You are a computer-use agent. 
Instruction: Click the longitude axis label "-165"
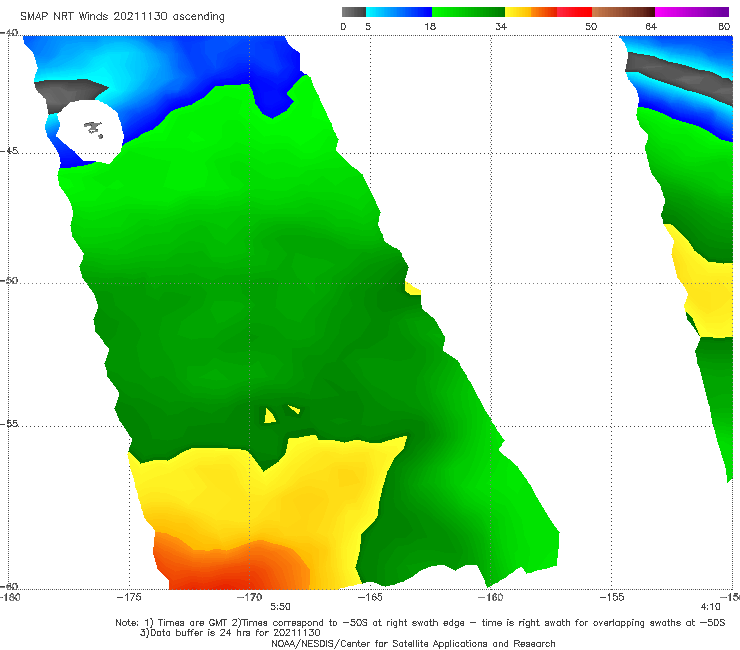click(370, 597)
